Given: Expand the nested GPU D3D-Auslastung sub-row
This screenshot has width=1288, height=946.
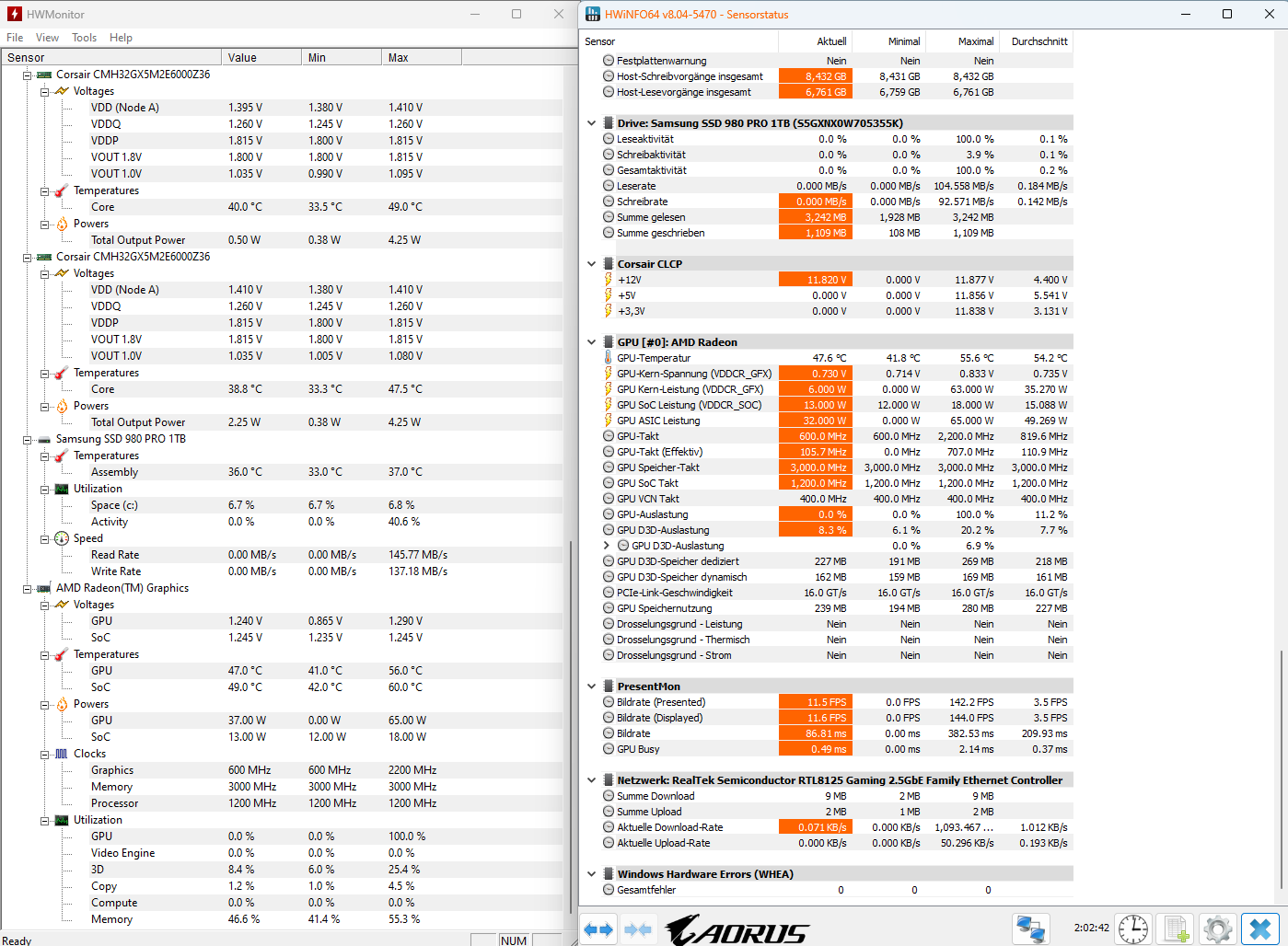Looking at the screenshot, I should [x=606, y=546].
